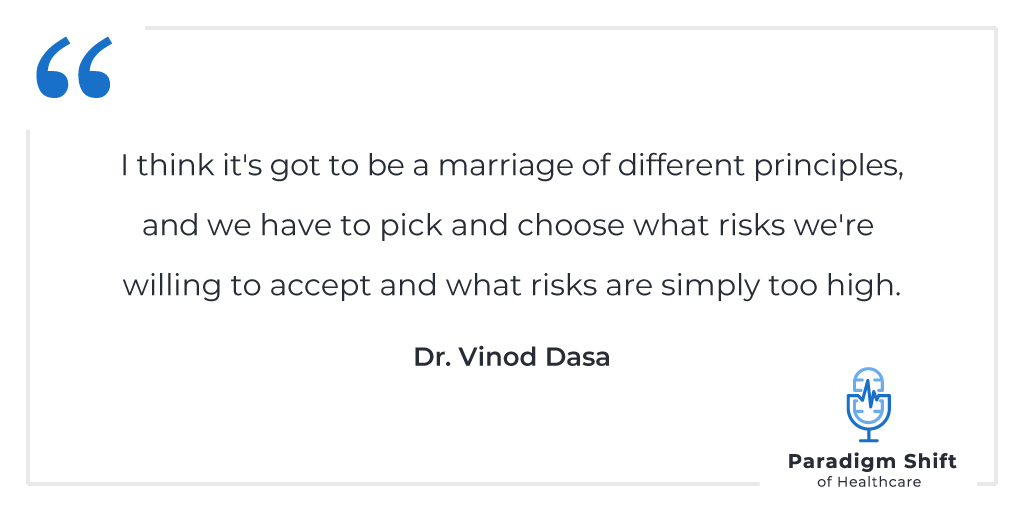This screenshot has width=1024, height=512.
Task: Click the name Dr. Vinod Dasa
Action: [512, 357]
